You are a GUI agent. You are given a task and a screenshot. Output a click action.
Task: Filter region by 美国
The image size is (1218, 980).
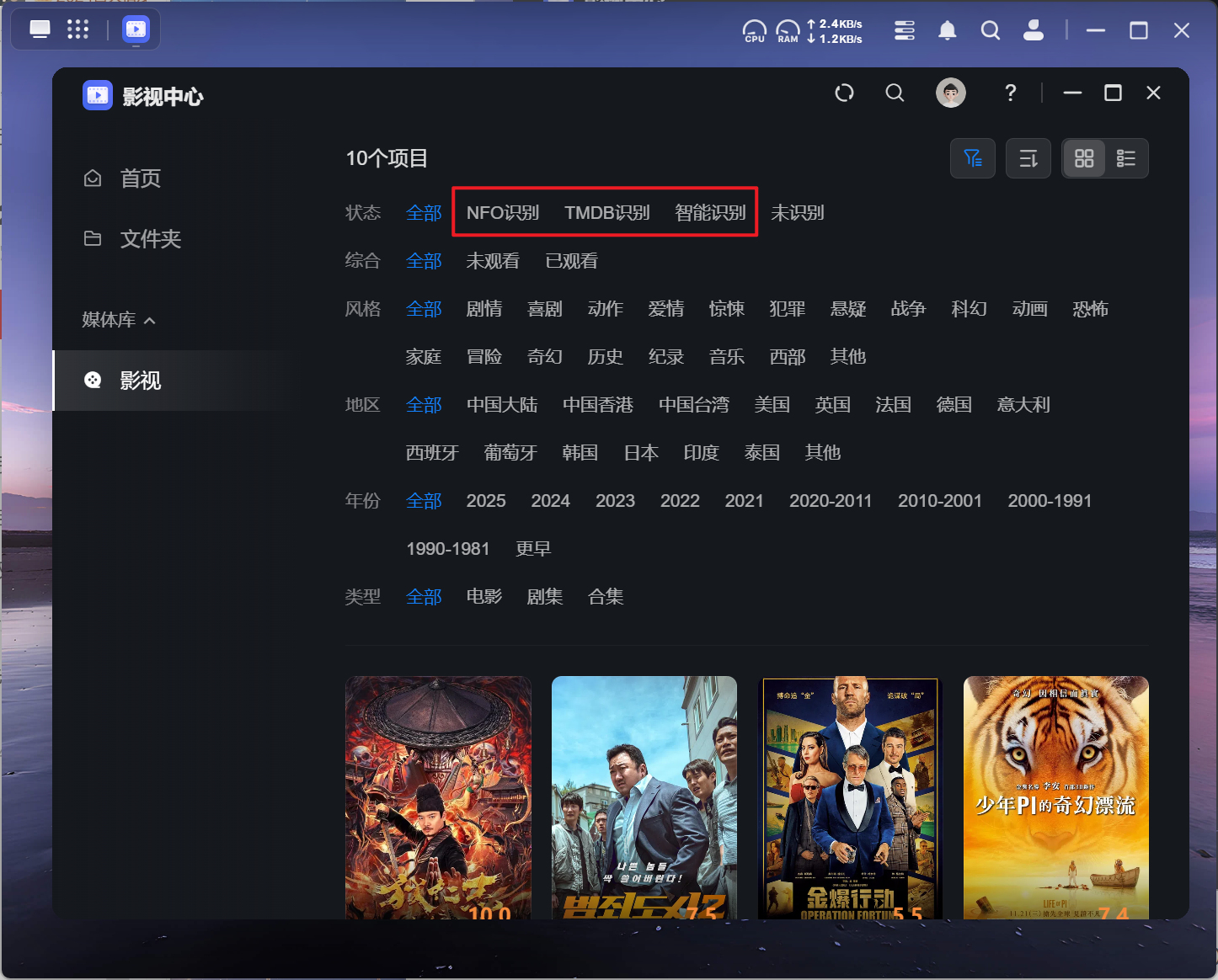(772, 405)
